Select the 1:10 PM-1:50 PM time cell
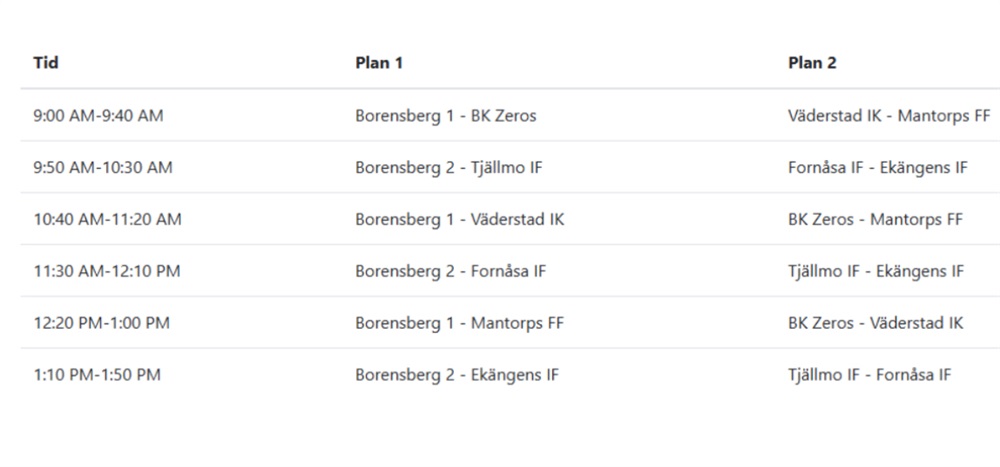 pyautogui.click(x=97, y=375)
